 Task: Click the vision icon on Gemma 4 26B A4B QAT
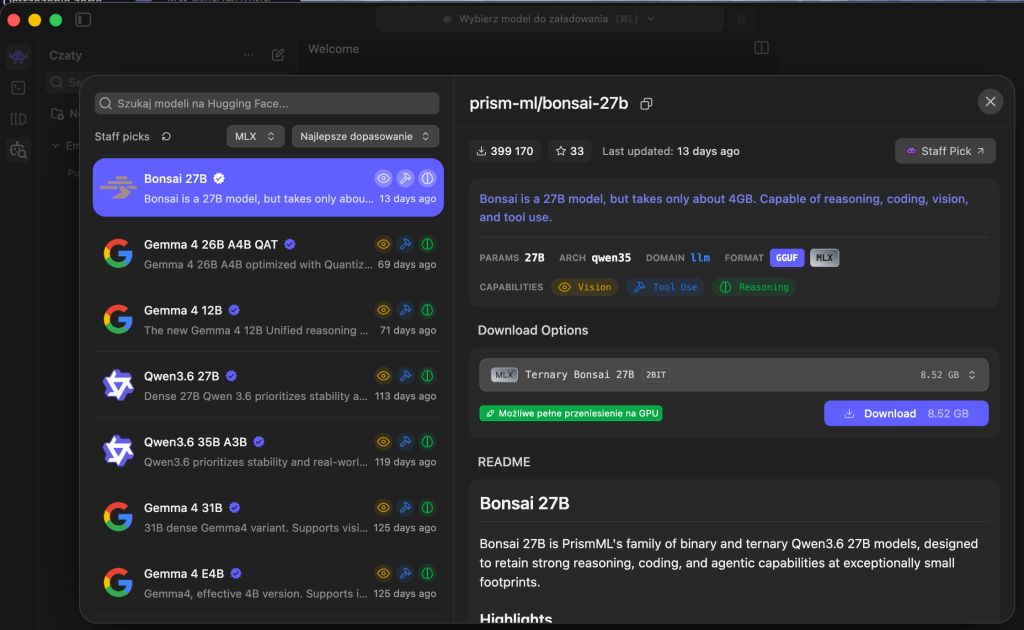tap(383, 244)
